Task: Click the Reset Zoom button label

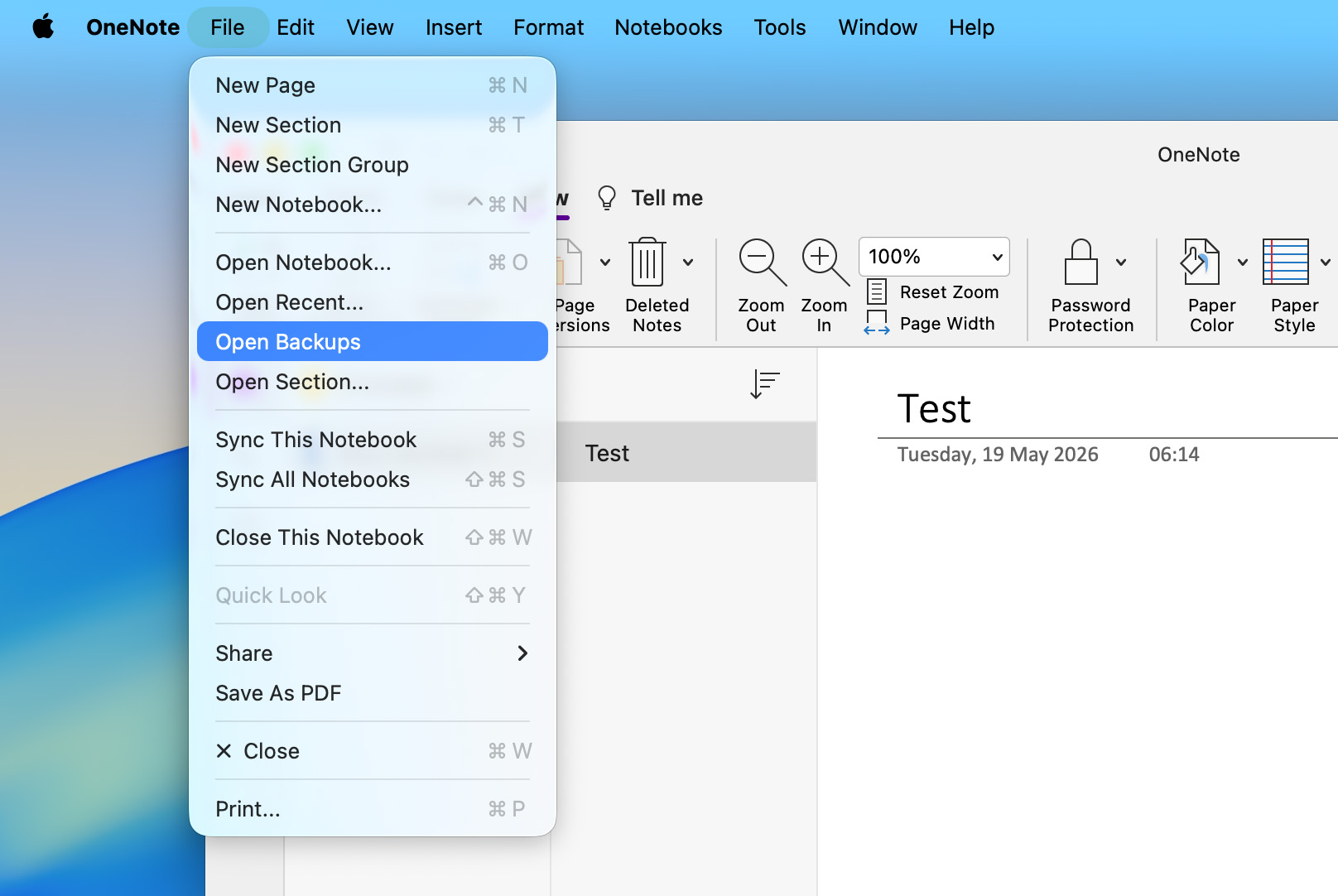Action: (x=950, y=292)
